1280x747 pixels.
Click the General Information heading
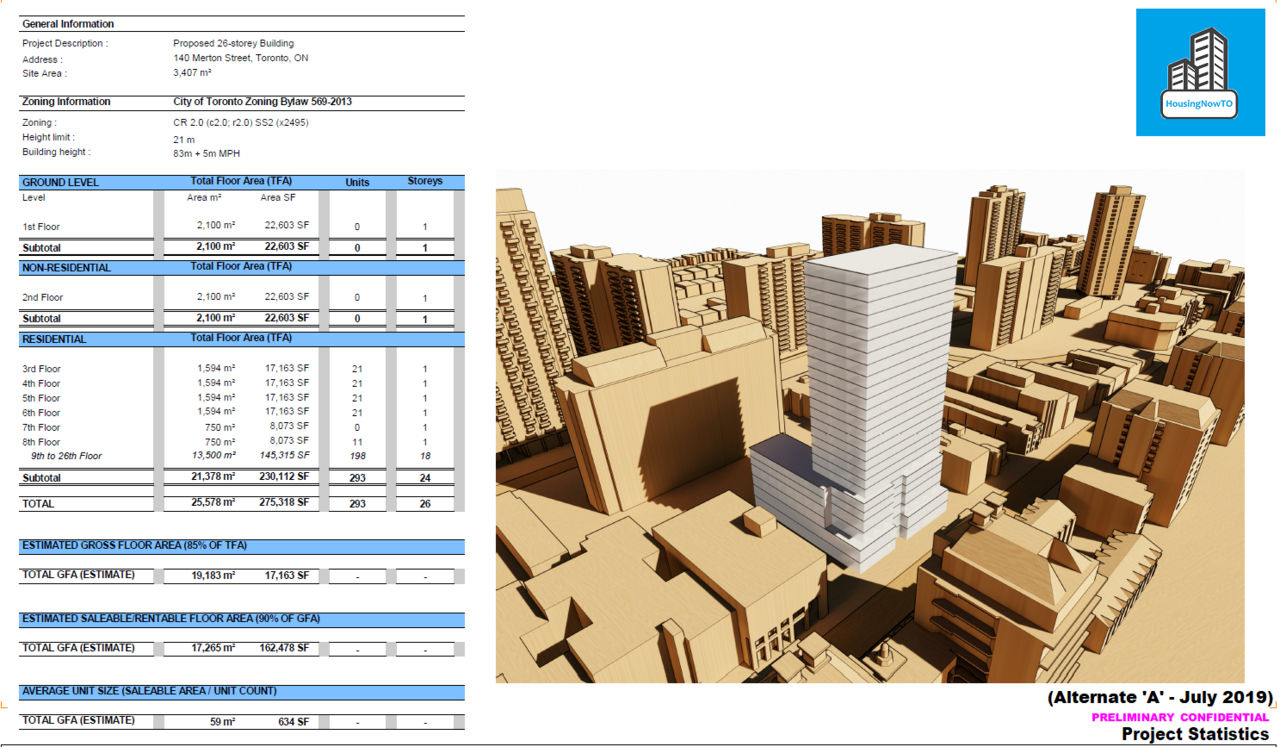coord(68,24)
